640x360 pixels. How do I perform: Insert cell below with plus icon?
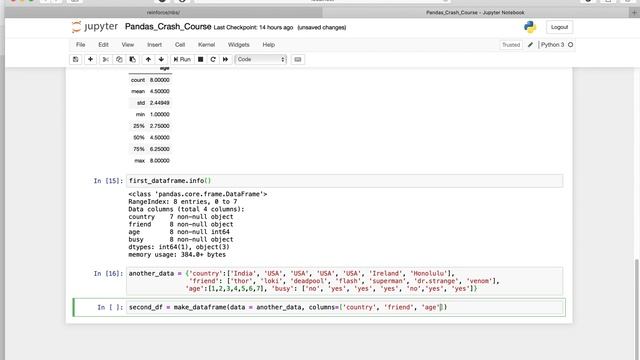click(x=90, y=59)
